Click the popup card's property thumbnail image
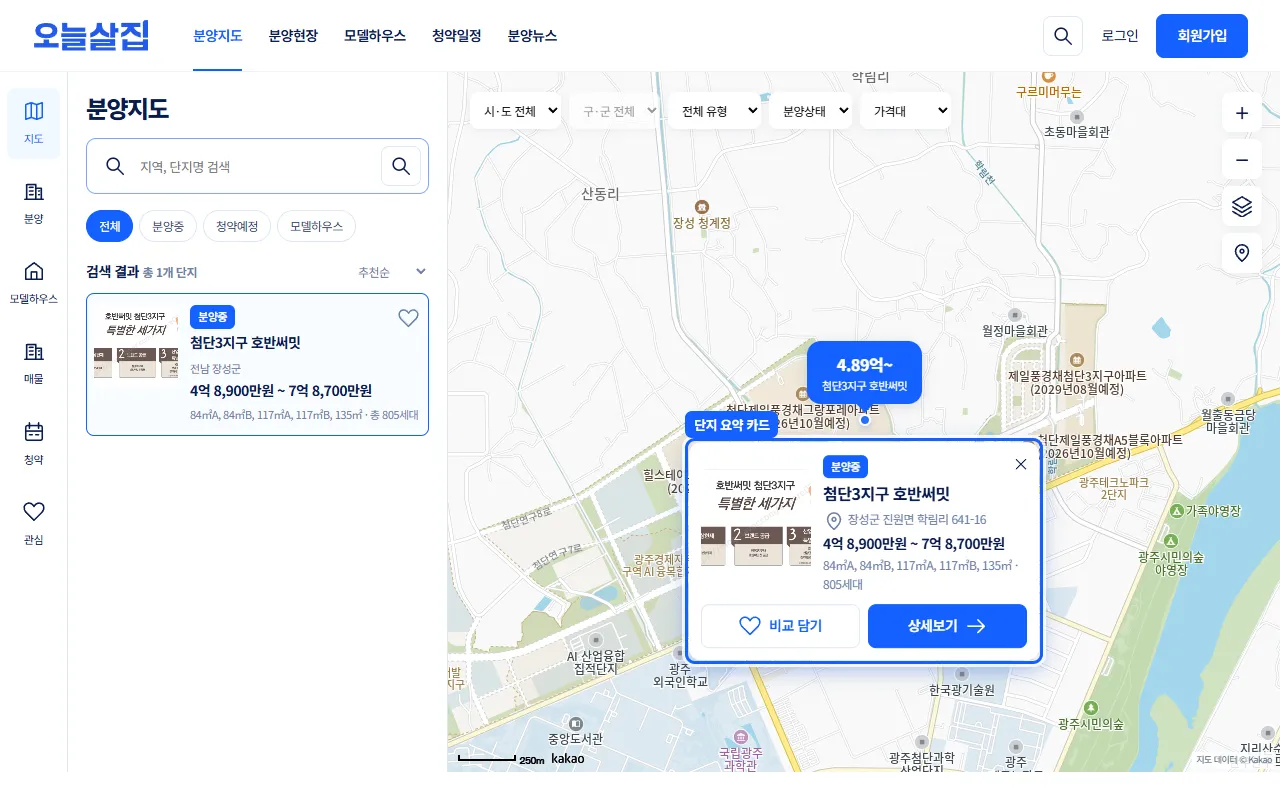Screen dimensions: 1280x800 point(755,520)
